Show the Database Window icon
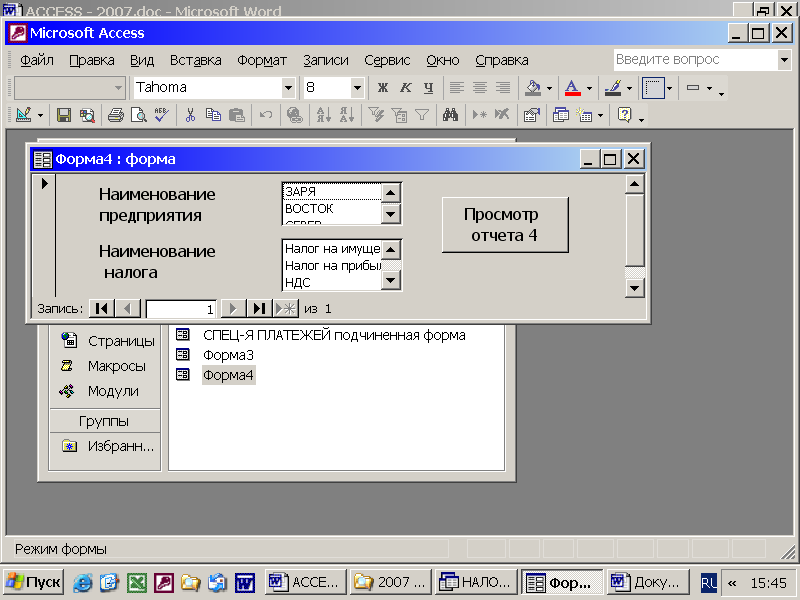Image resolution: width=800 pixels, height=600 pixels. point(561,115)
